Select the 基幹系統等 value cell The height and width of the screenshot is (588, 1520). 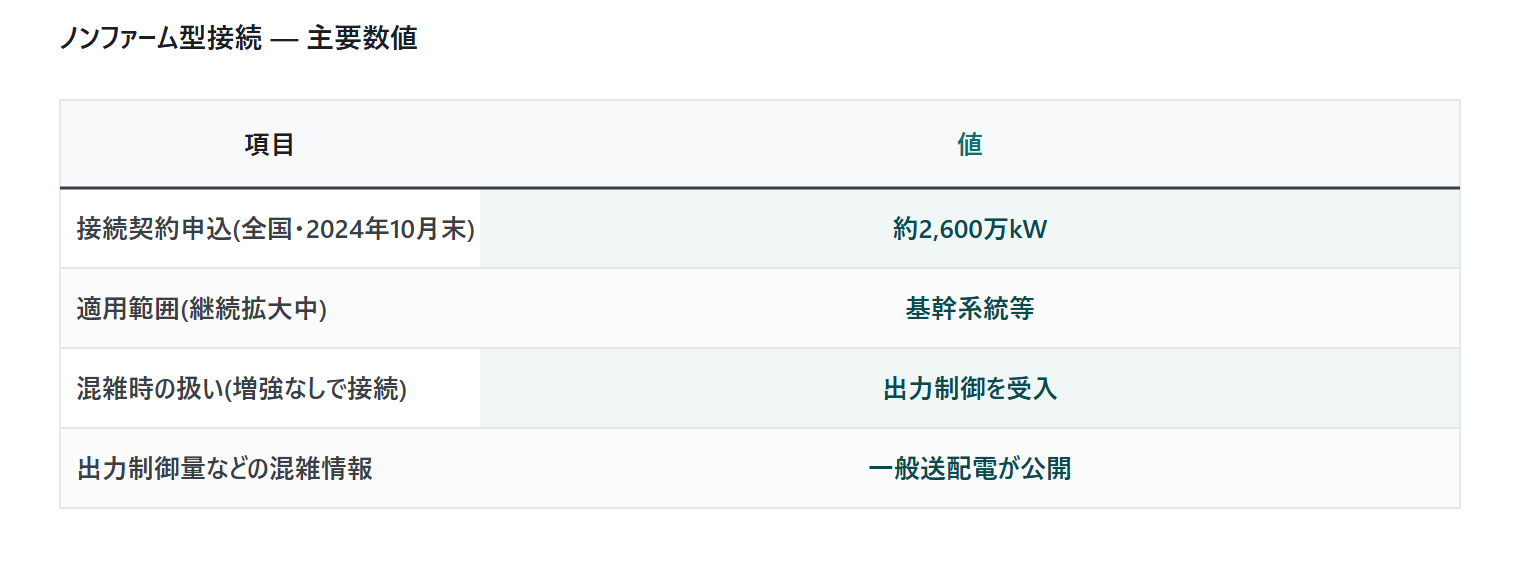pos(970,309)
